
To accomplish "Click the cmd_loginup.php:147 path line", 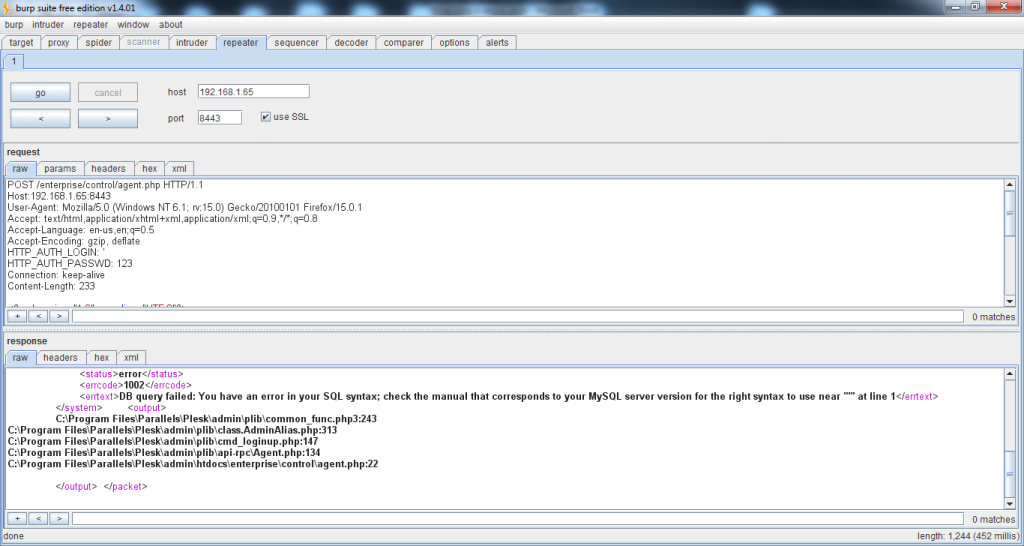I will [163, 442].
